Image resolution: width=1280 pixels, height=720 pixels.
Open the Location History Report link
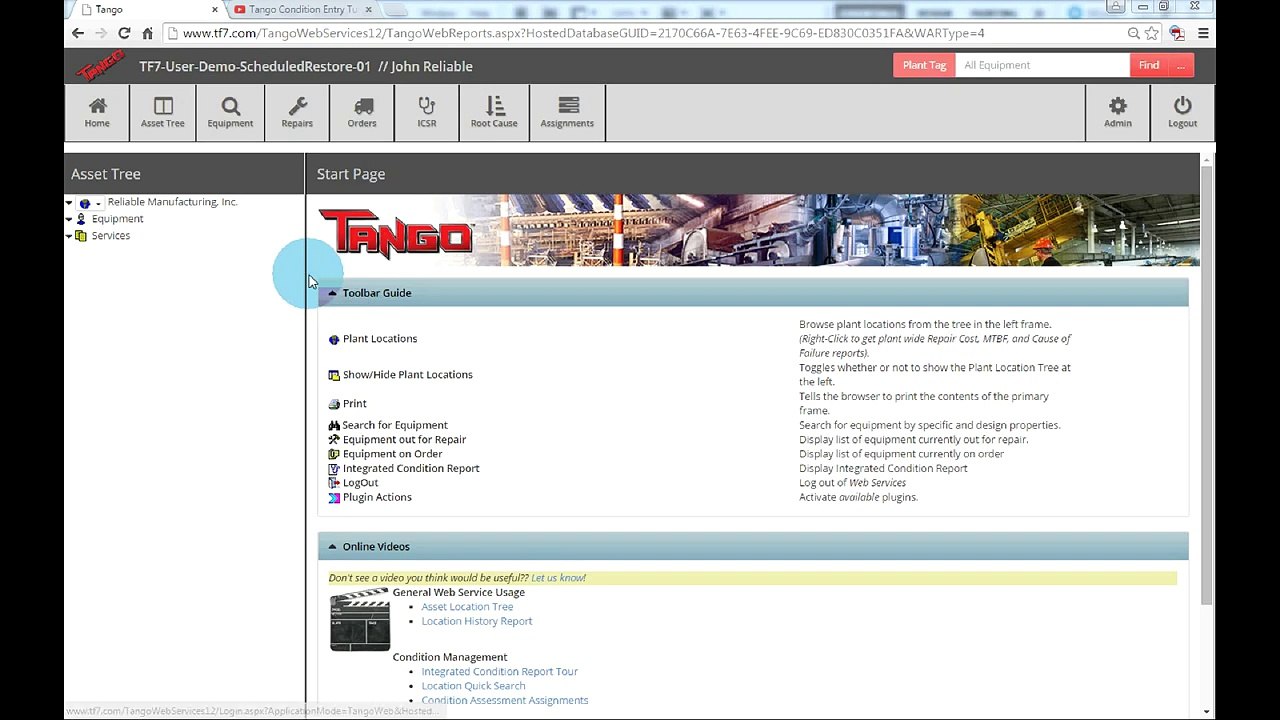477,622
